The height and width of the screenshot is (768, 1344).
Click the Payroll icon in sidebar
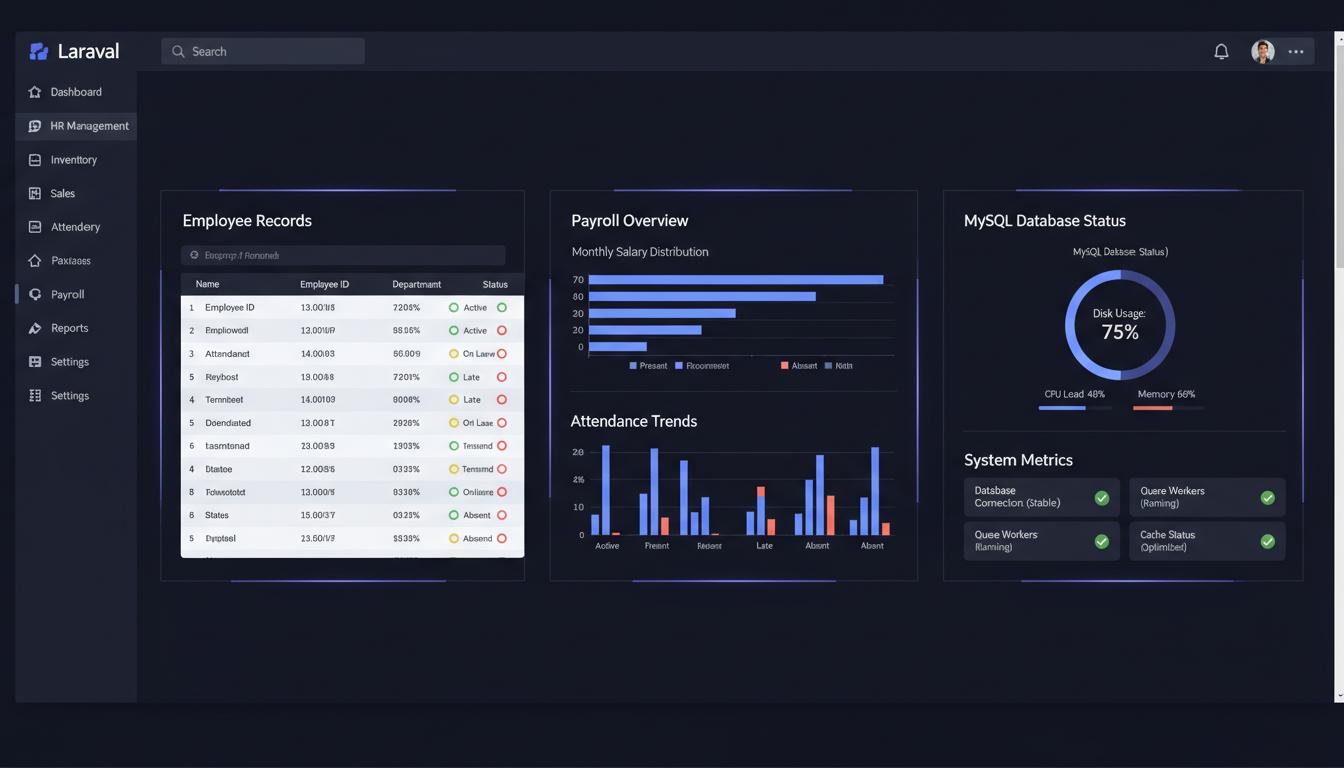click(x=35, y=295)
